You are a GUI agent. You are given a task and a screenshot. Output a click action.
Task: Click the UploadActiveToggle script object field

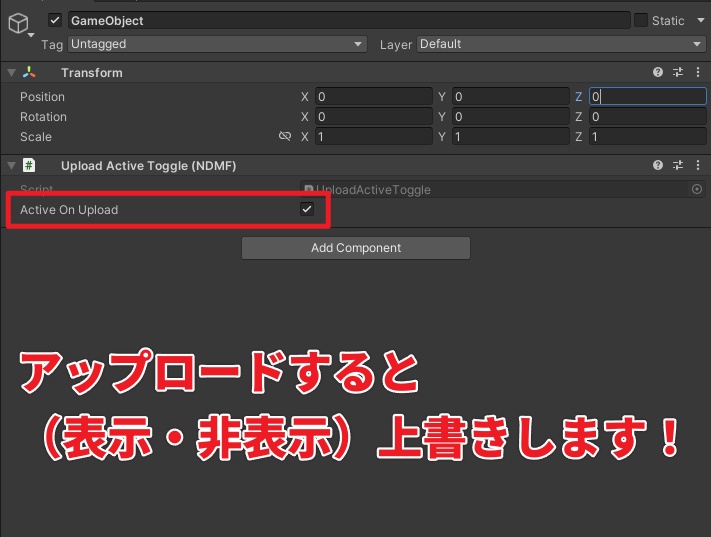coord(502,190)
